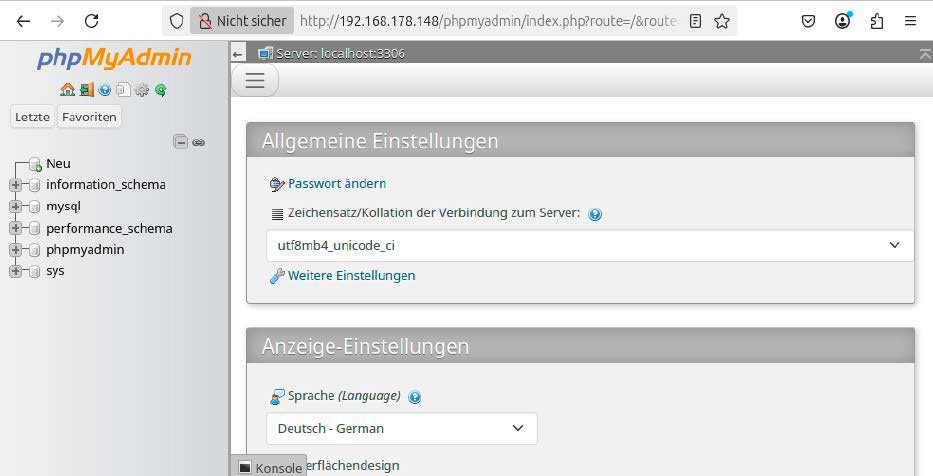Open the phpMyAdmin documentation icon
The width and height of the screenshot is (933, 476).
pos(105,90)
